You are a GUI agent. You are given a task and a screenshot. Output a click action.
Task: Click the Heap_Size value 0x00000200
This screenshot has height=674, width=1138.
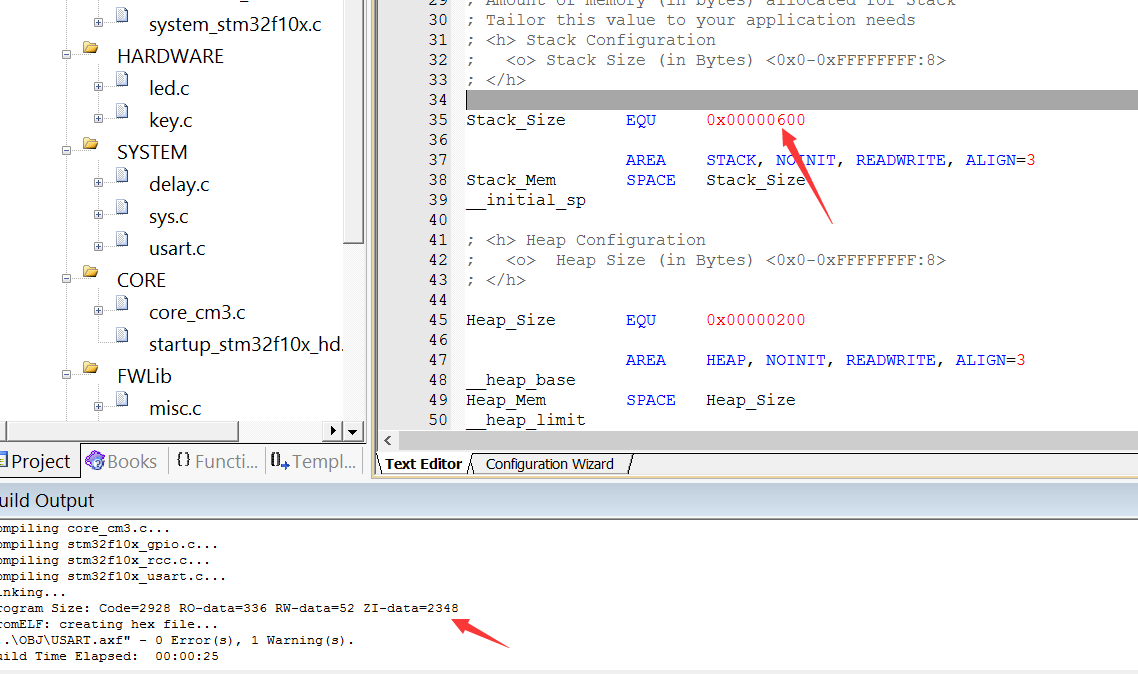coord(756,320)
